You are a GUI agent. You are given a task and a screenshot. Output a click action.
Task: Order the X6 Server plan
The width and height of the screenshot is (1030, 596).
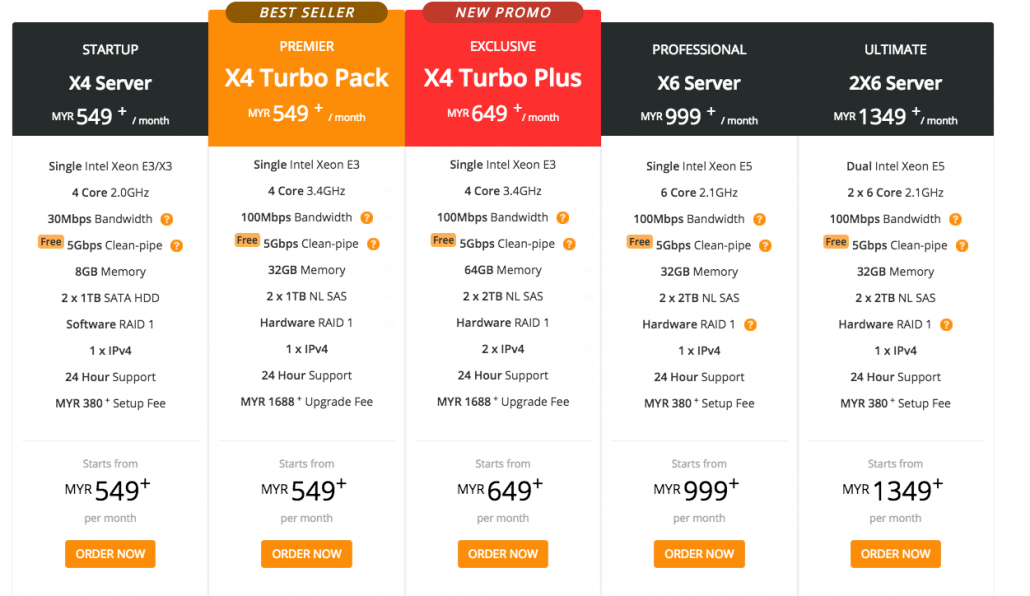[x=699, y=553]
